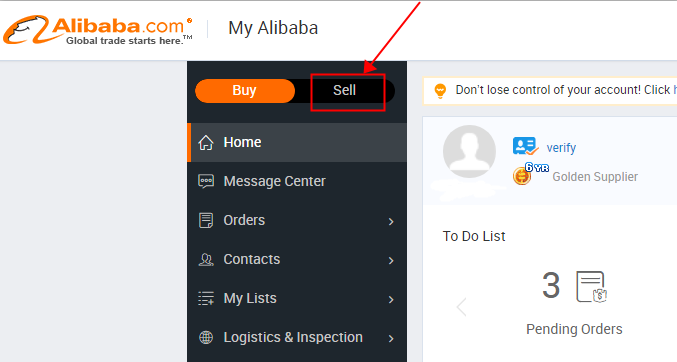This screenshot has width=677, height=362.
Task: Click the My Lists icon
Action: (206, 298)
